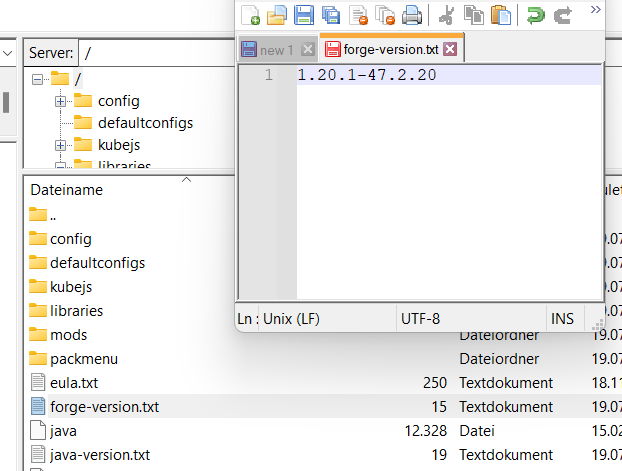622x471 pixels.
Task: Select the packmenu folder in the file list
Action: pos(84,359)
